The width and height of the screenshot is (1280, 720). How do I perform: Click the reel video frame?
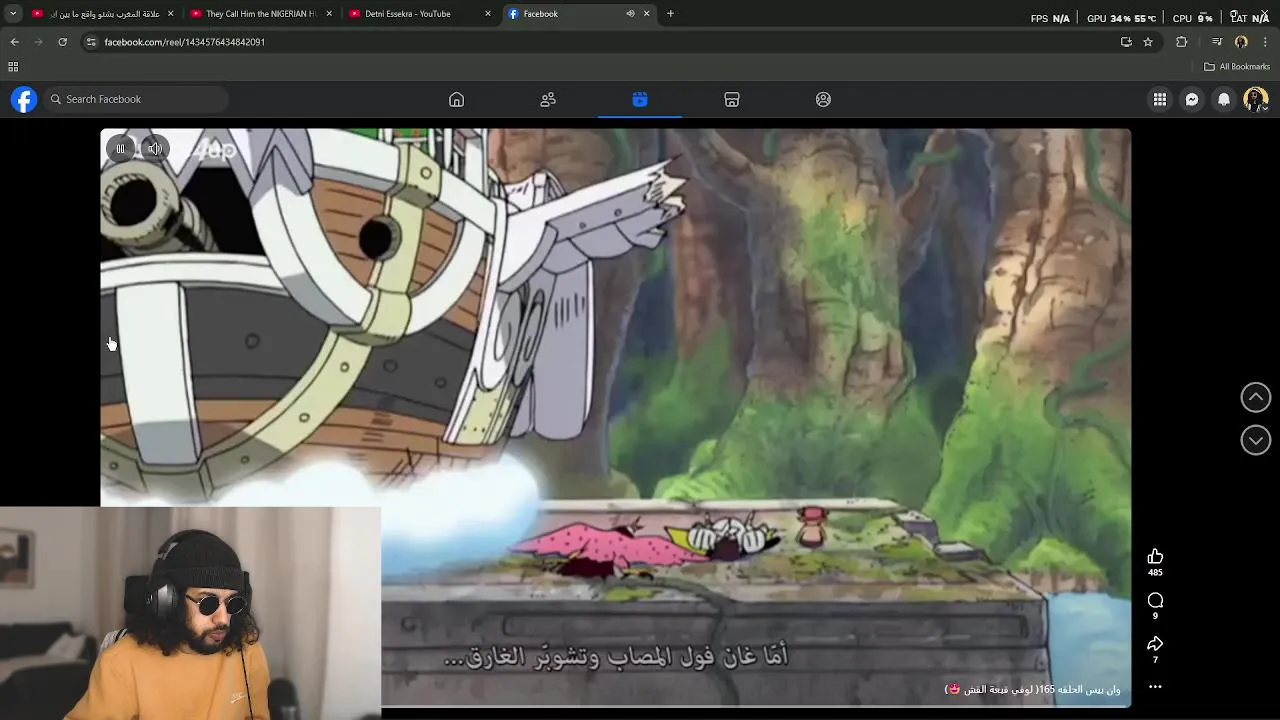(x=615, y=418)
